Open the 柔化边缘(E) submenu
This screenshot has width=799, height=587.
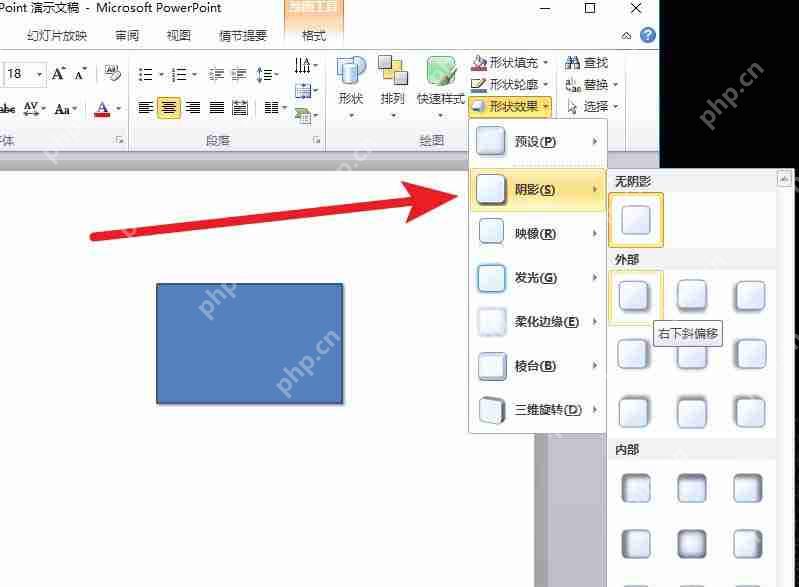coord(538,322)
